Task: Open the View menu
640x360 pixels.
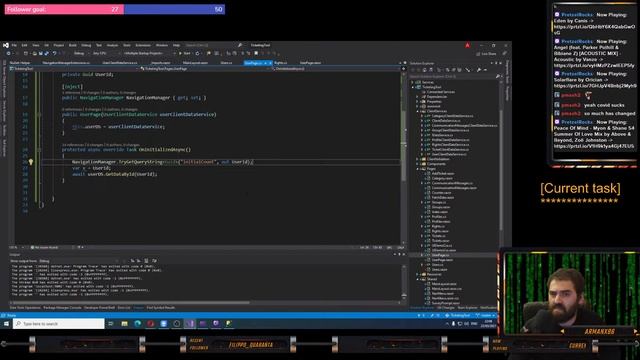Action: [x=36, y=45]
